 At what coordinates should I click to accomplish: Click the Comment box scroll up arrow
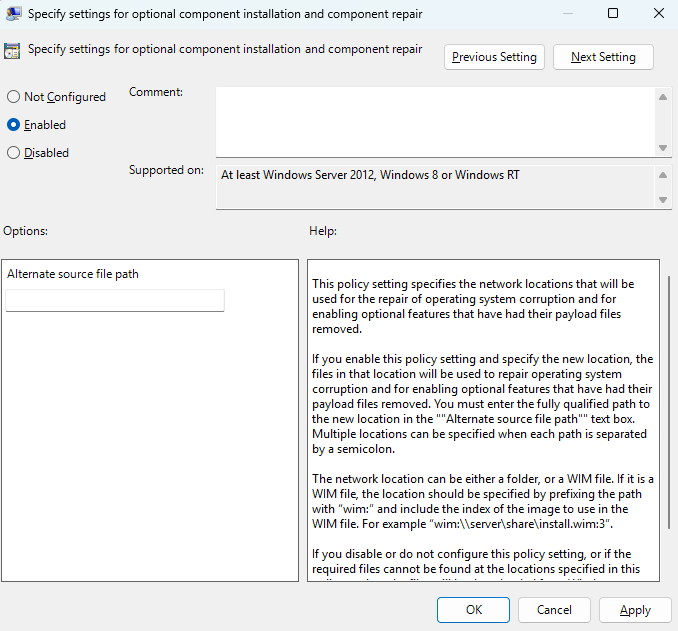coord(662,97)
